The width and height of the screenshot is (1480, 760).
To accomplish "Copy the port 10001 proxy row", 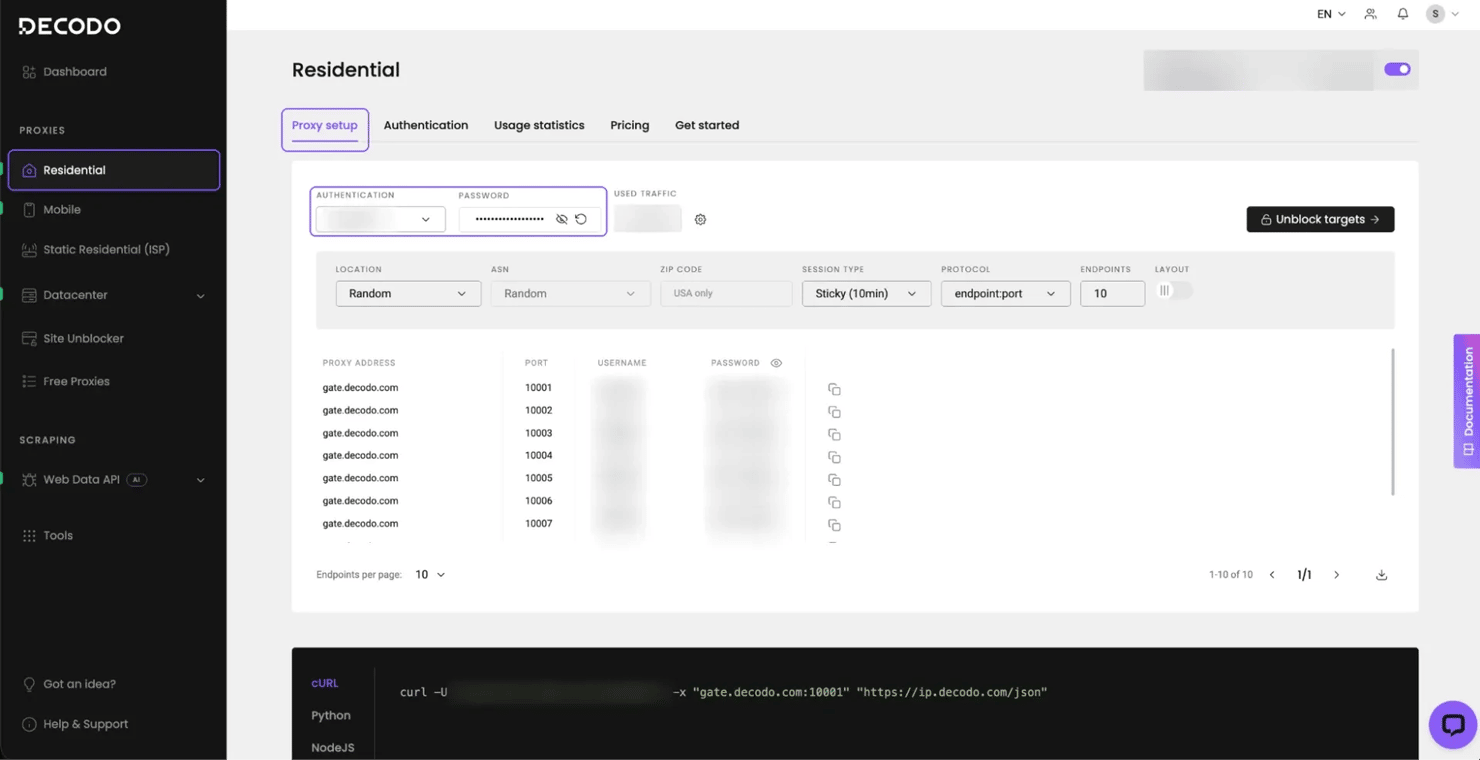I will coord(834,389).
